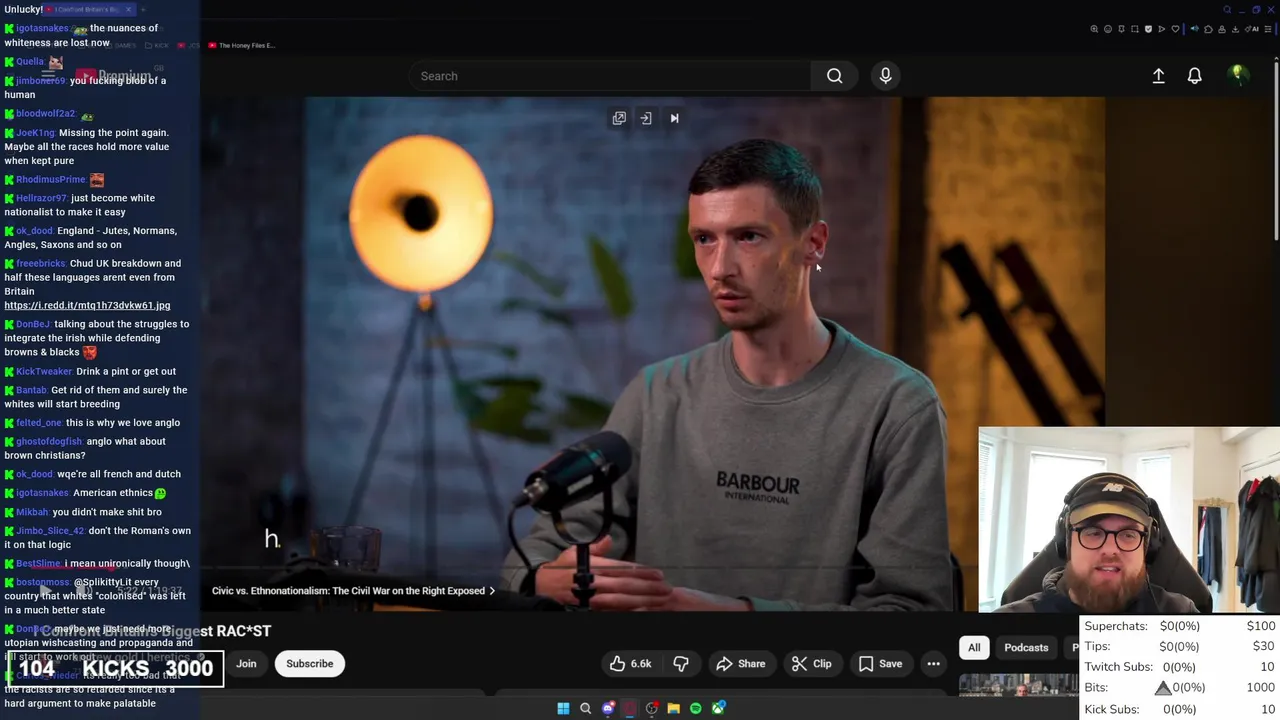Click the theater-mode arrow icon above the video
This screenshot has width=1280, height=720.
coord(646,118)
